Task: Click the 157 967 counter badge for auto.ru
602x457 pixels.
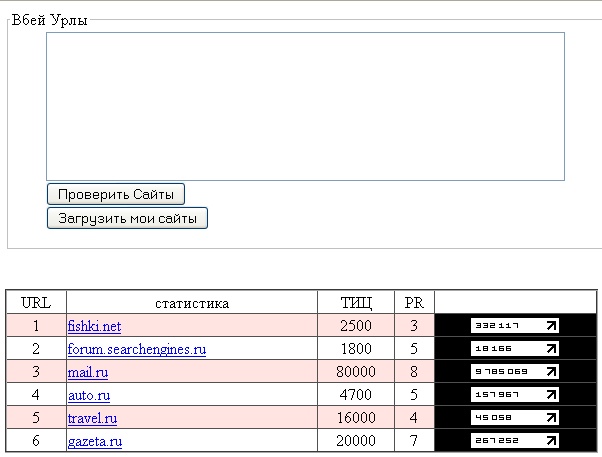Action: pos(515,395)
